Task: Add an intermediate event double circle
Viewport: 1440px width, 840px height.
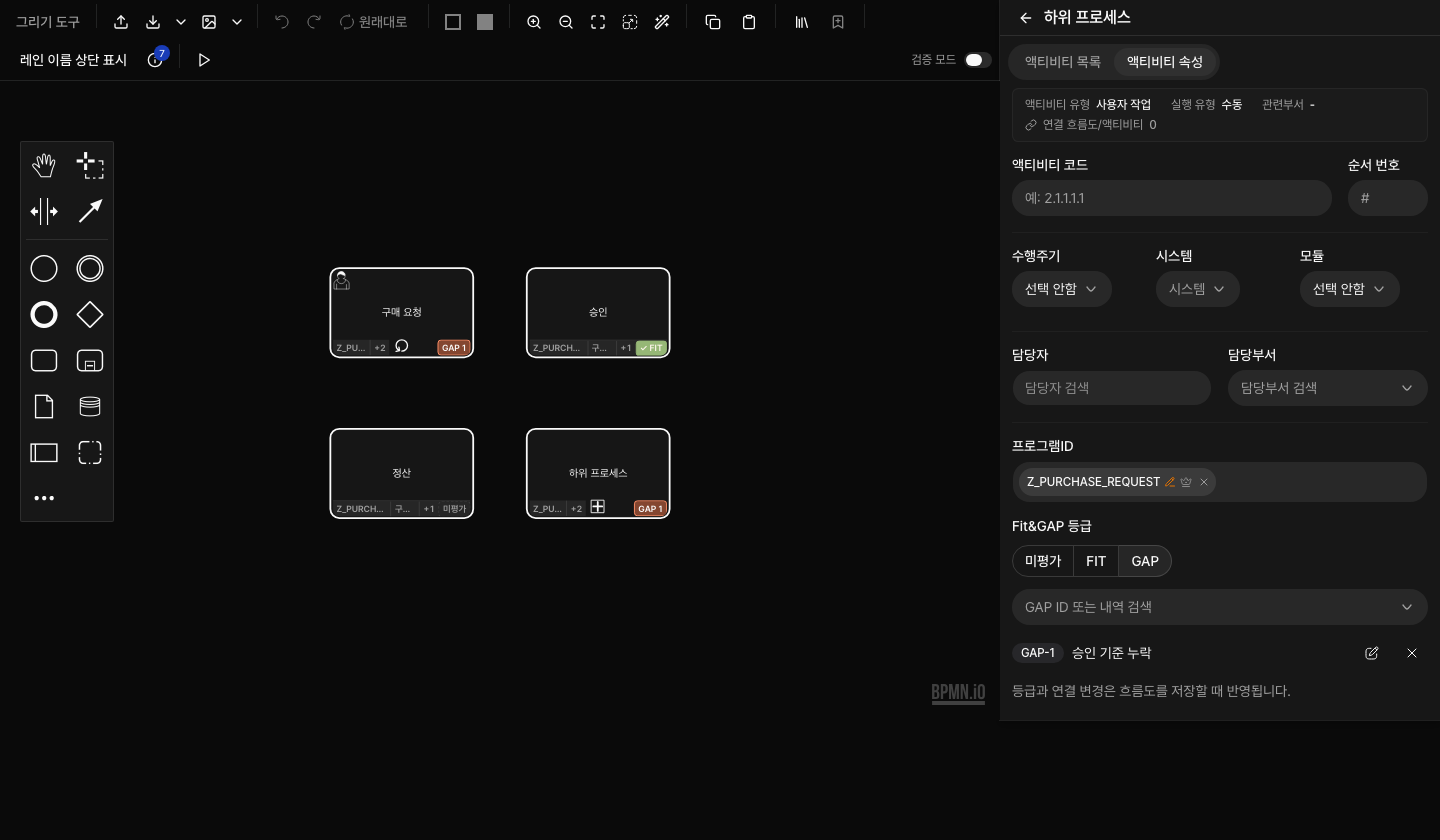Action: point(90,269)
